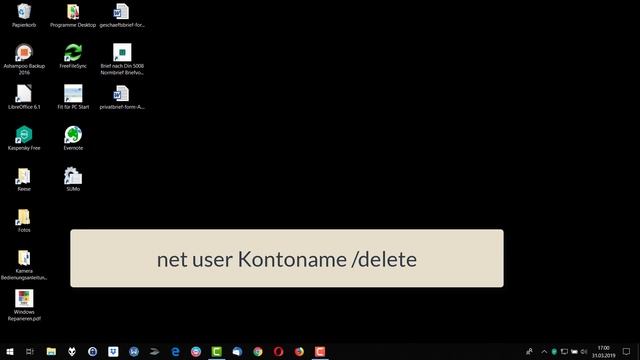Open the People icon in taskbar
Screen dimensions: 640x360
(529, 351)
